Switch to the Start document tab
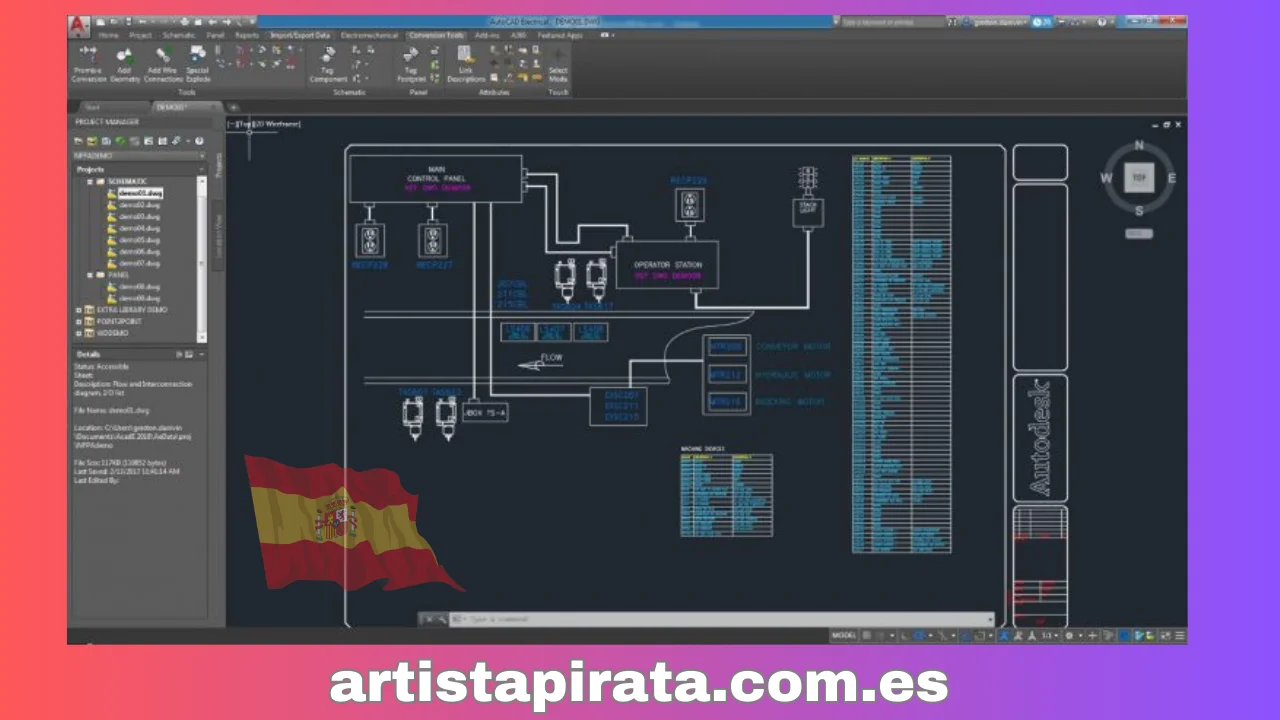 92,106
